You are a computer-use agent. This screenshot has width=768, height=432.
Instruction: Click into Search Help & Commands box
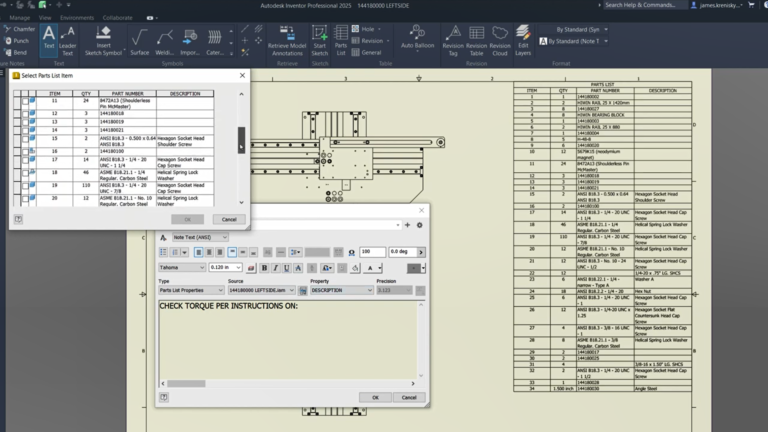pos(643,5)
